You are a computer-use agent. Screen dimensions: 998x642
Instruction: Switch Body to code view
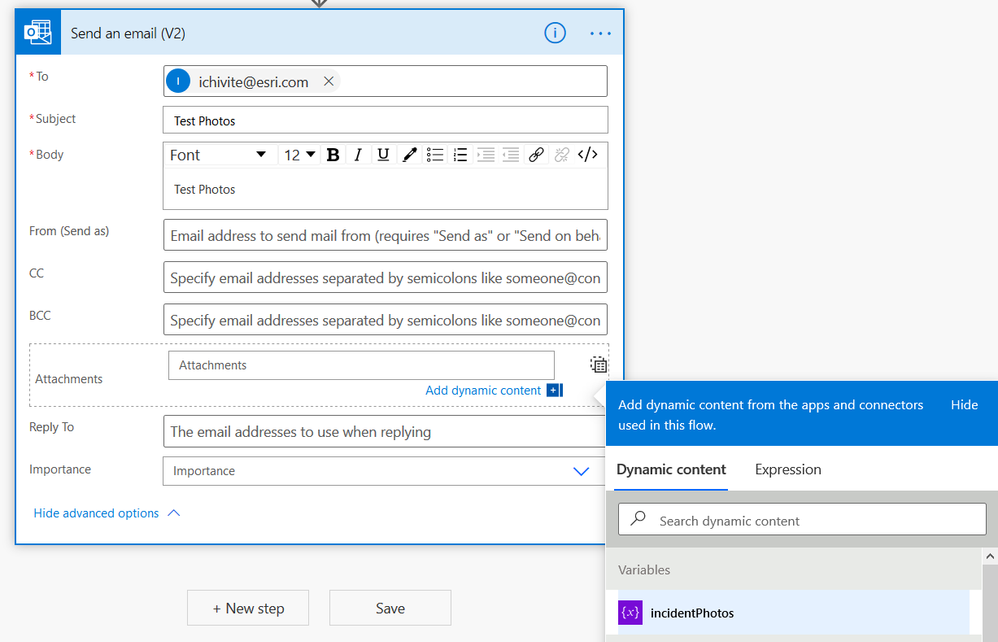tap(587, 155)
